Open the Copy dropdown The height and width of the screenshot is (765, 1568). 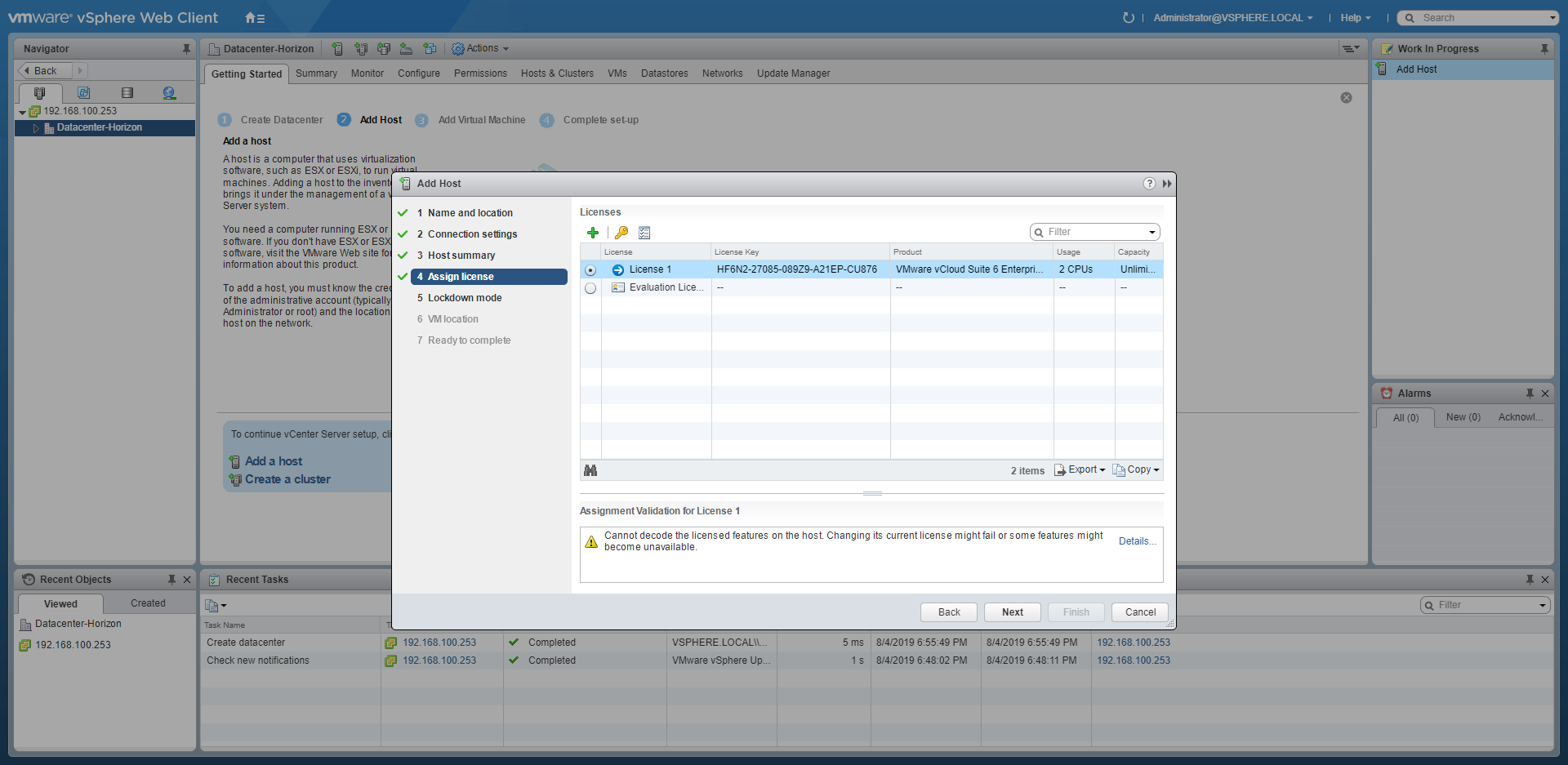click(1136, 470)
